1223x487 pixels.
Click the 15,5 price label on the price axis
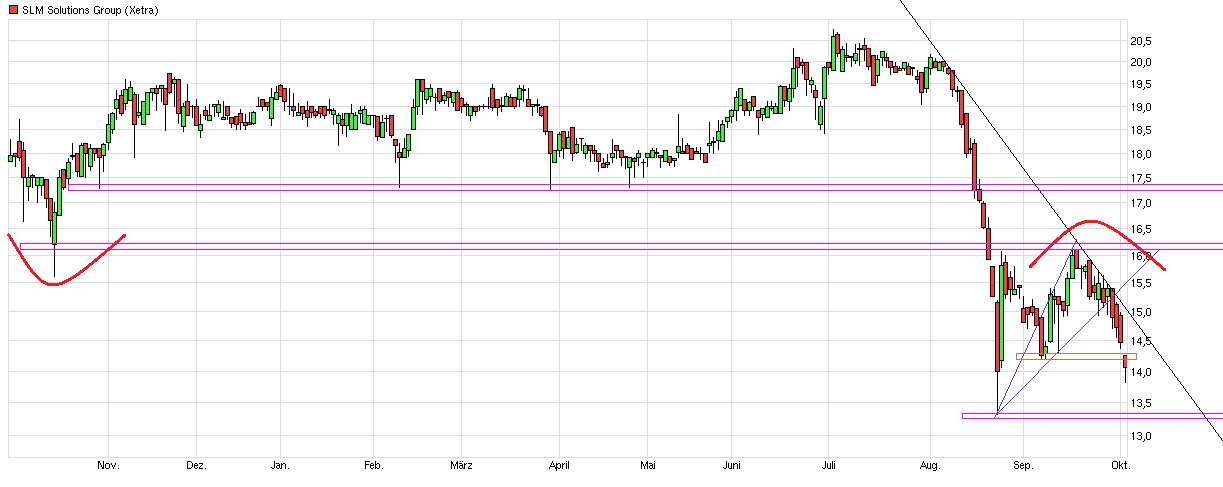point(1141,284)
